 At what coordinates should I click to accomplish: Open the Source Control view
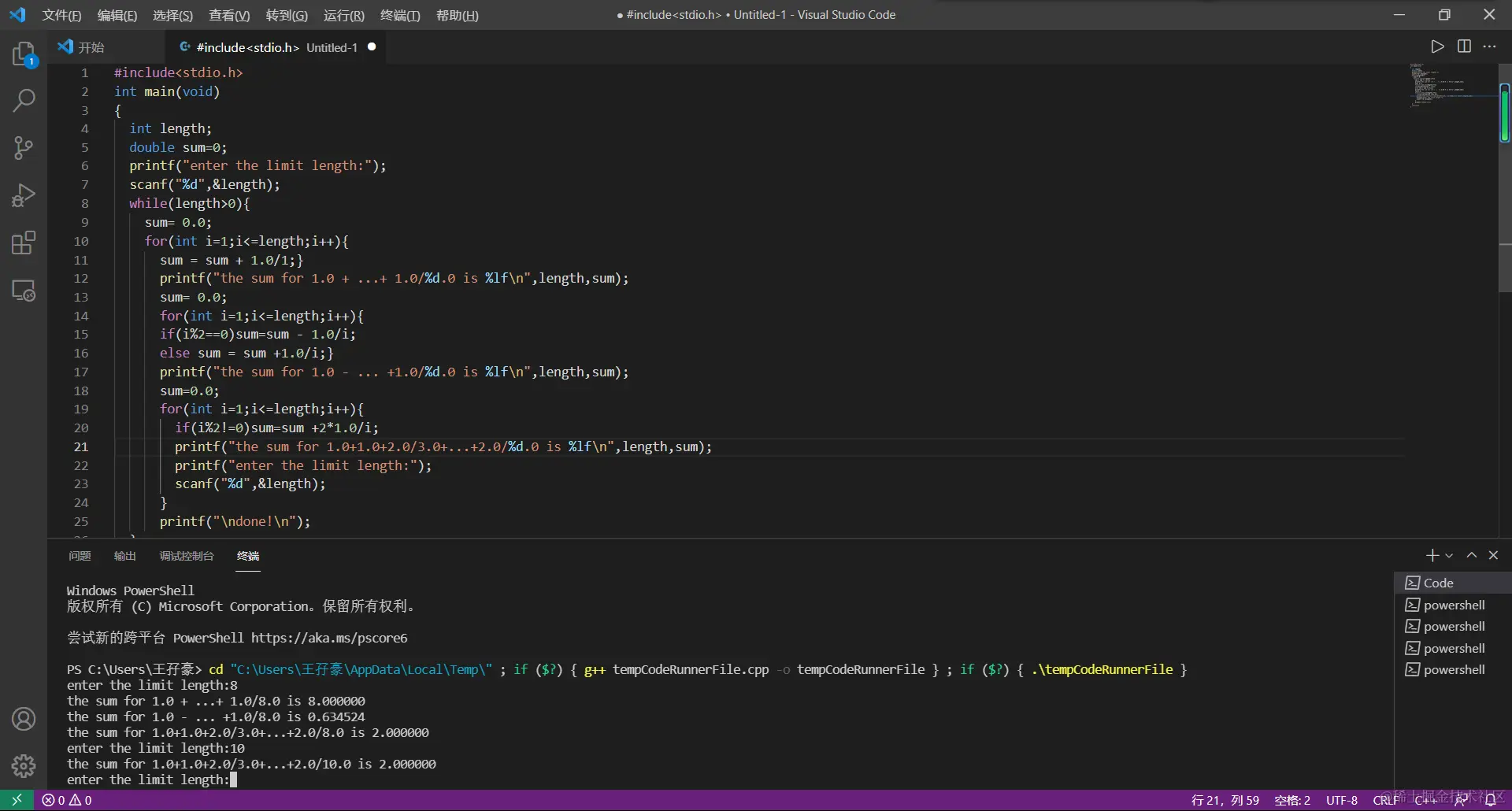[x=24, y=148]
